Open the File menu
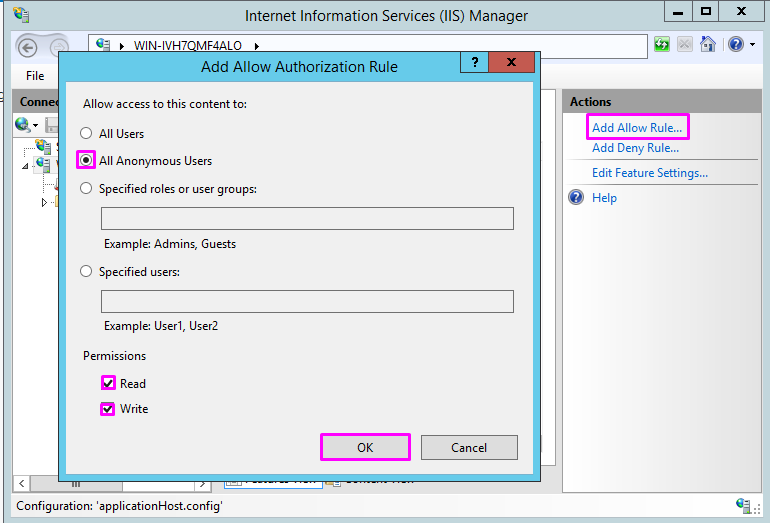 (35, 76)
